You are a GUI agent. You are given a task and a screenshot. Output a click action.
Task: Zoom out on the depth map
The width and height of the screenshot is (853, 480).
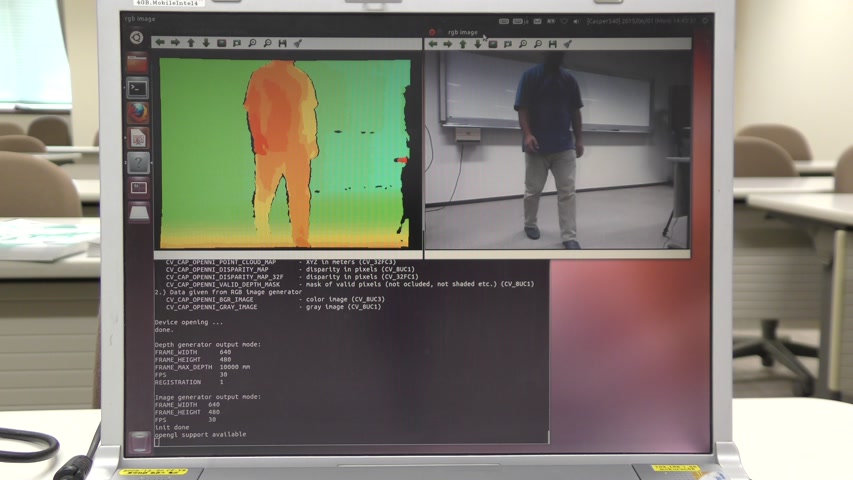tap(268, 42)
